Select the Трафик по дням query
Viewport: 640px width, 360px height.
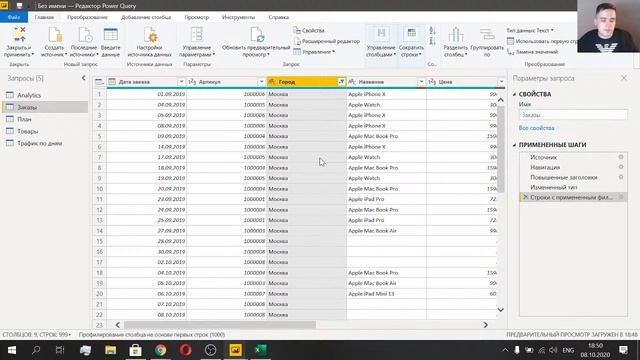[45, 143]
